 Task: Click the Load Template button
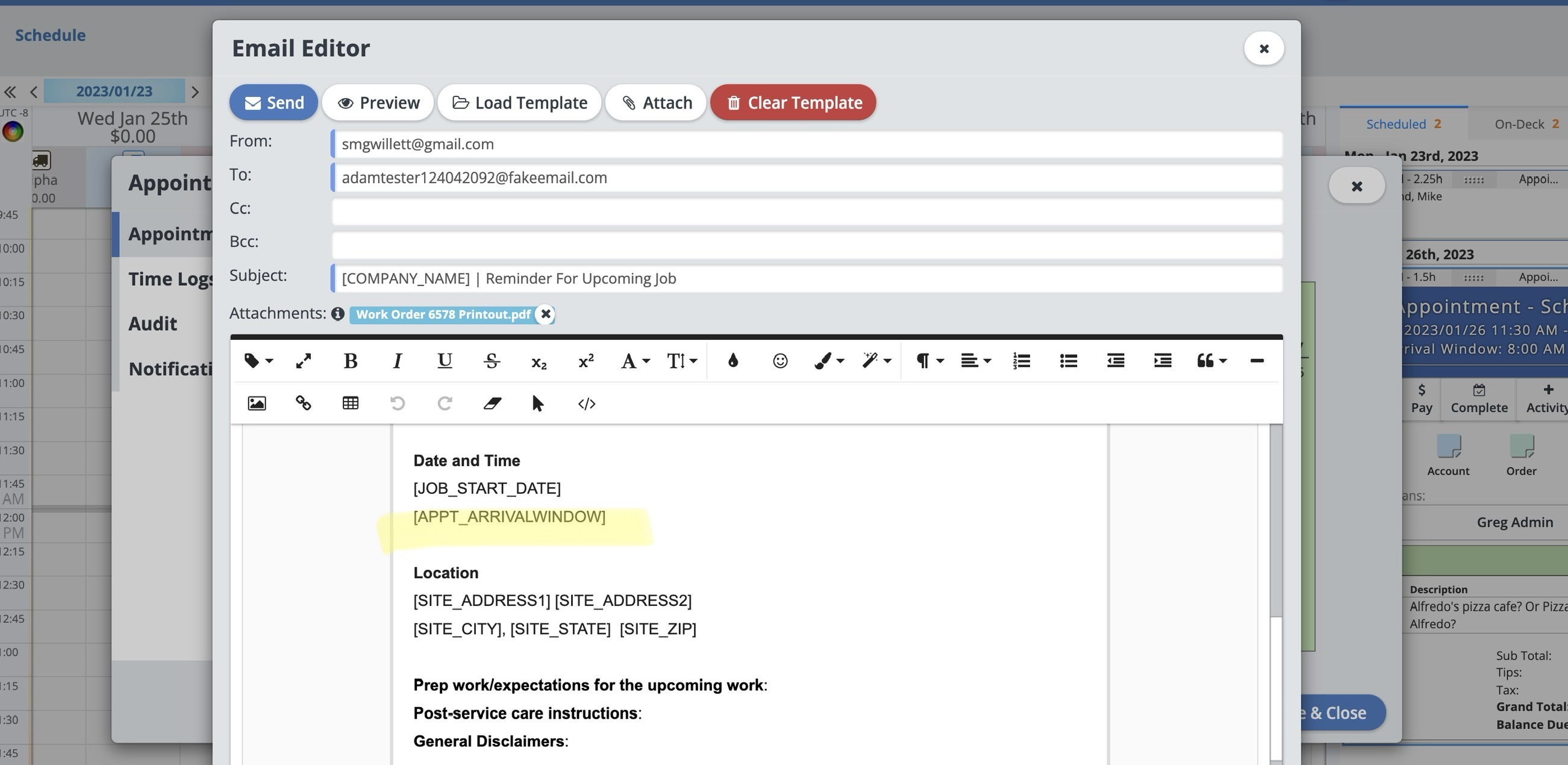pos(519,103)
